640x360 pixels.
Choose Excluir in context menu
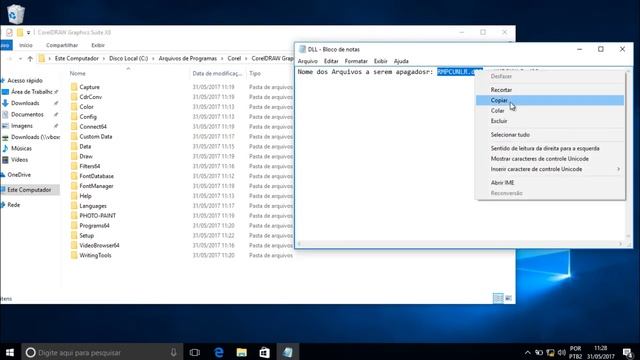click(x=550, y=121)
